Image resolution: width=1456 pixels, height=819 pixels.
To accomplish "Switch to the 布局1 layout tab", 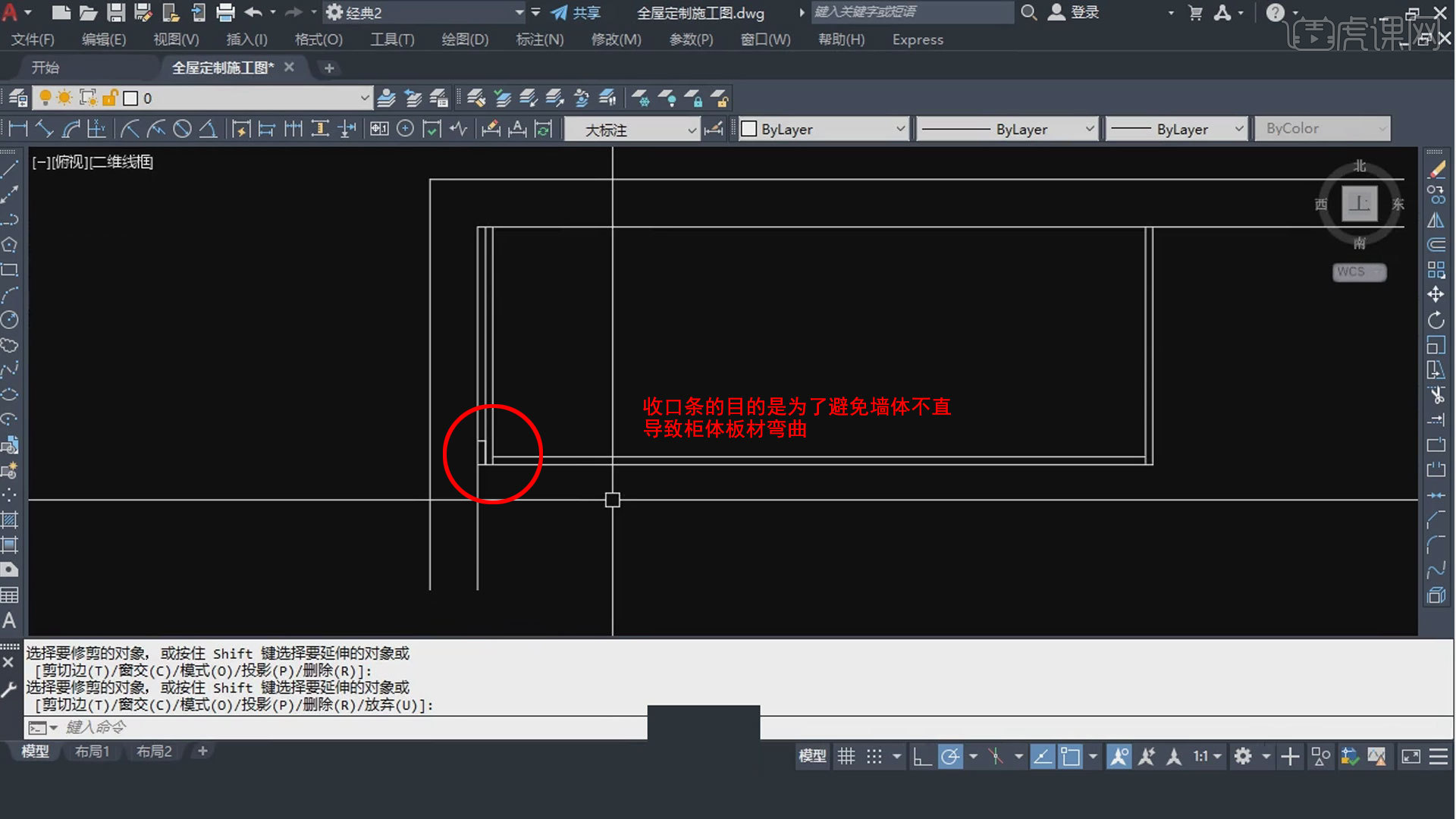I will point(93,752).
